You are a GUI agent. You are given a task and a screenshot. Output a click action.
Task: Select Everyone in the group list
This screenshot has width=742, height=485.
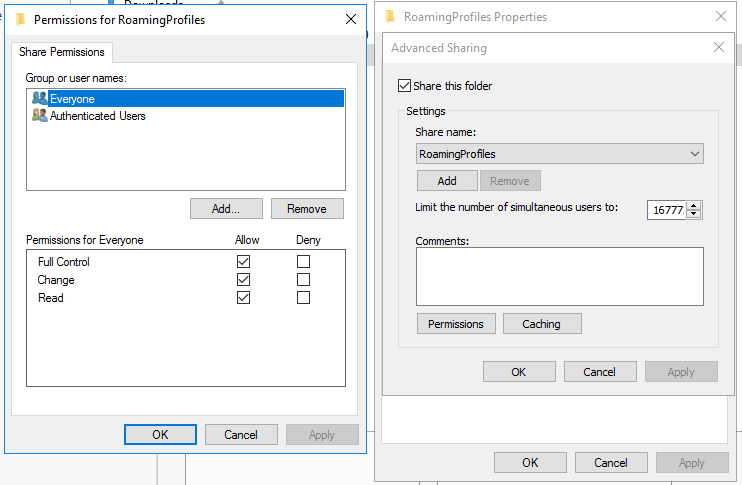point(186,98)
